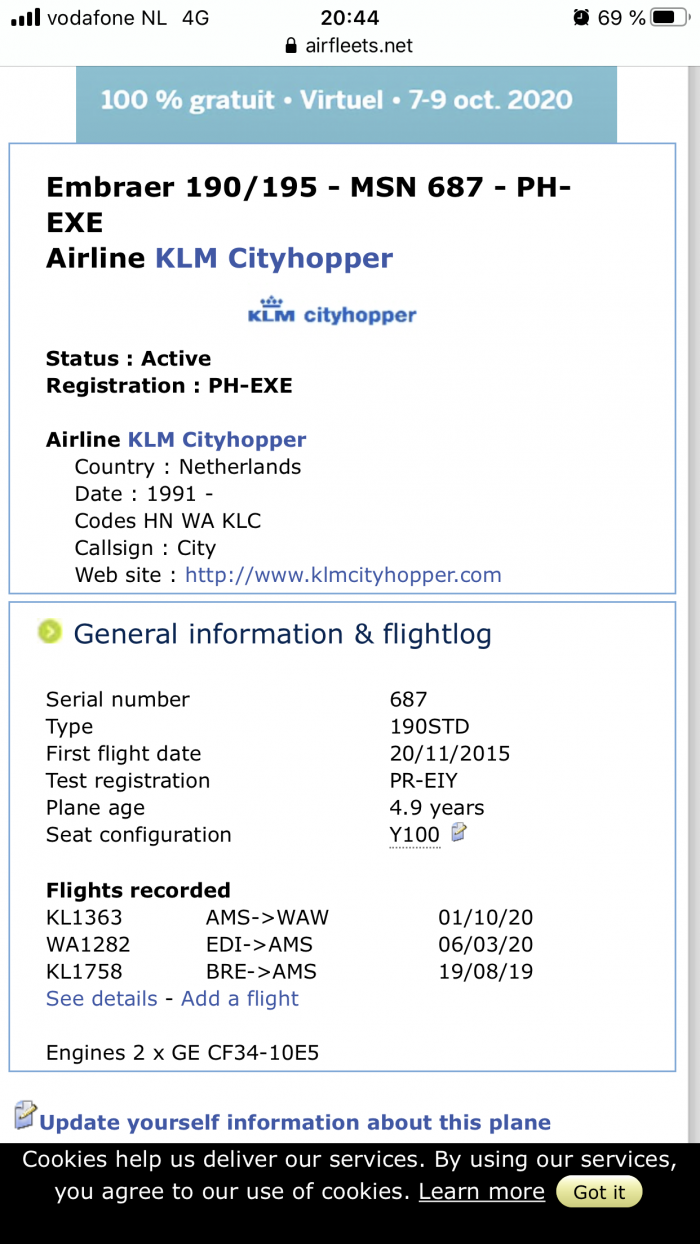Tap the cellular signal bars icon
This screenshot has width=700, height=1244.
coord(25,17)
